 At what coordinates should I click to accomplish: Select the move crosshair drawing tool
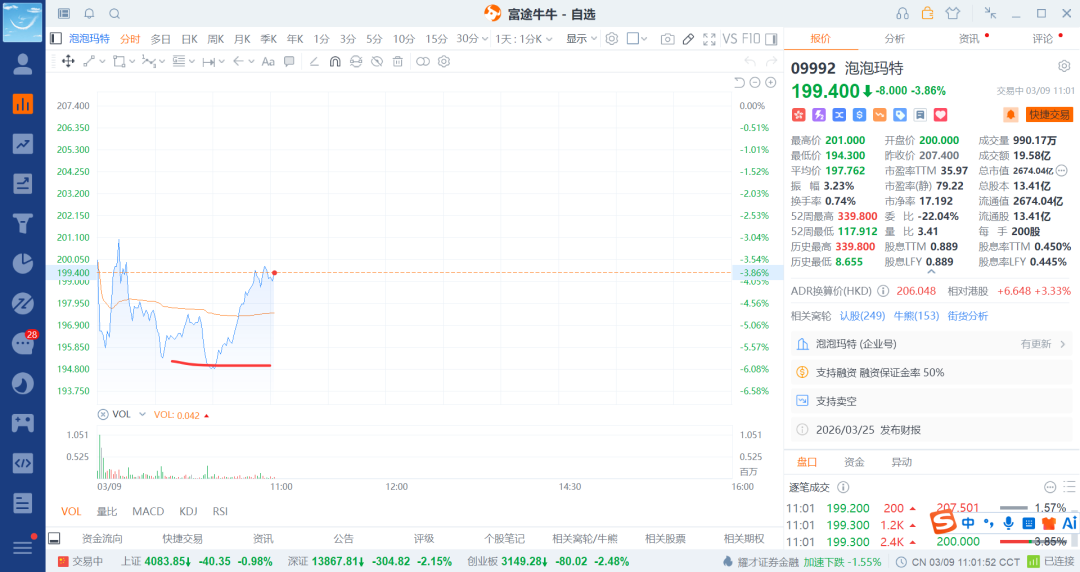(x=68, y=61)
